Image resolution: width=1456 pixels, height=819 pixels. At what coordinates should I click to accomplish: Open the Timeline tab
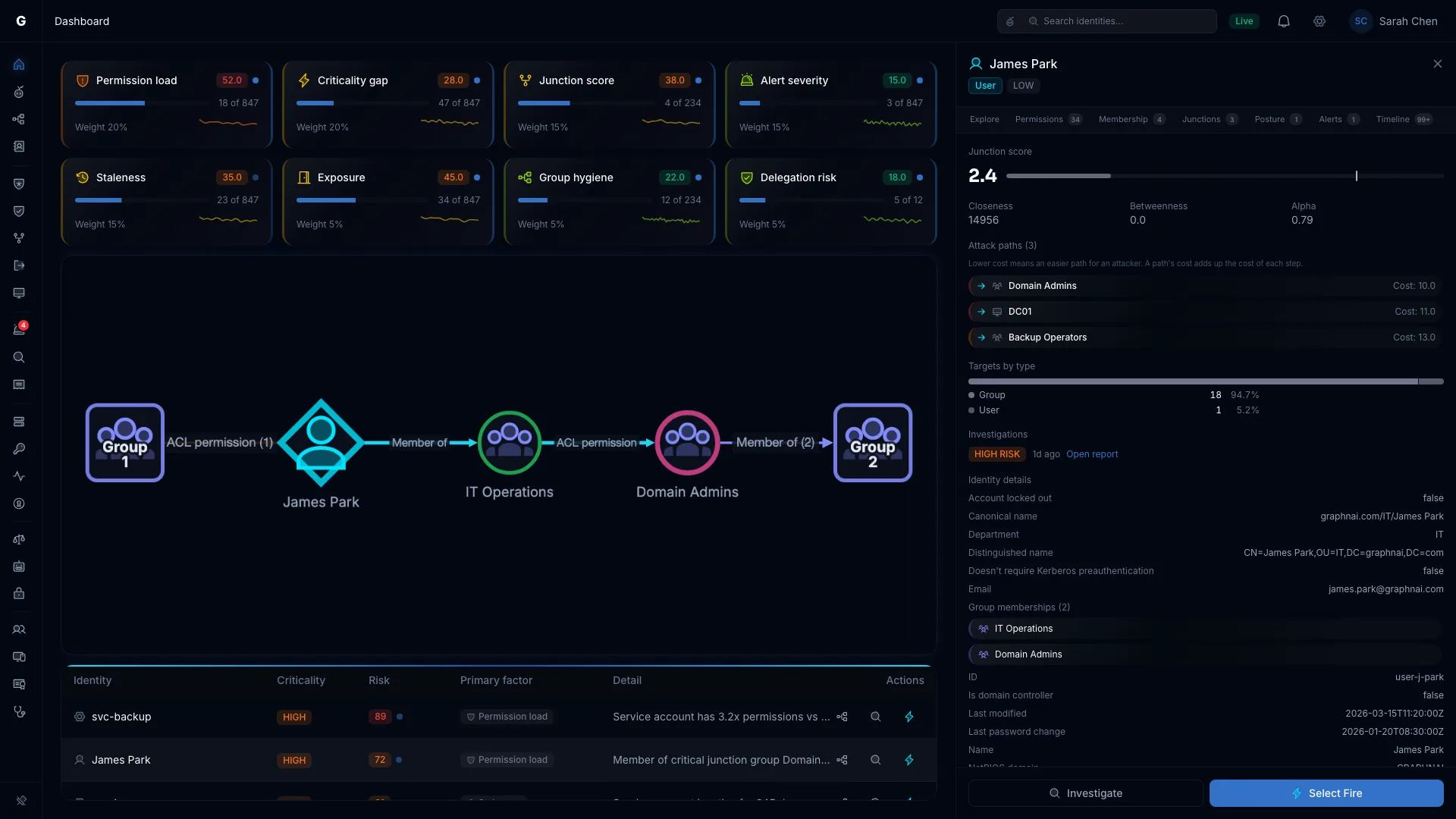[1404, 119]
